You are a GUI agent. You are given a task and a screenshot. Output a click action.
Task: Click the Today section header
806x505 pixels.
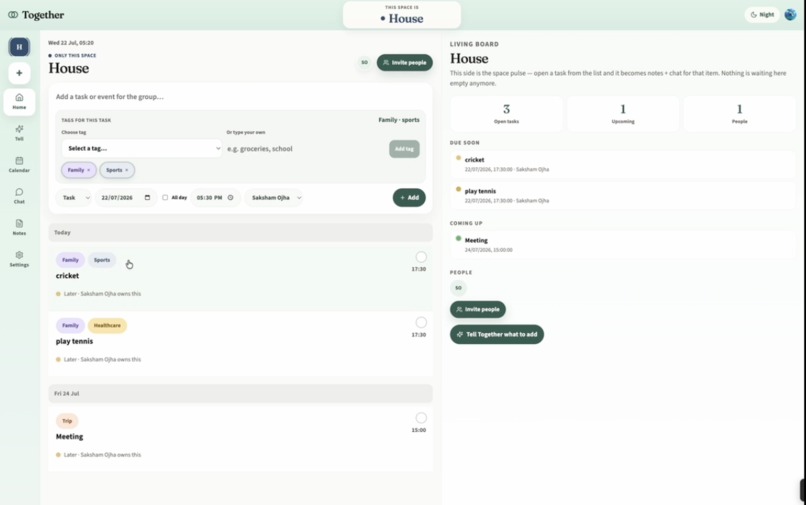241,232
